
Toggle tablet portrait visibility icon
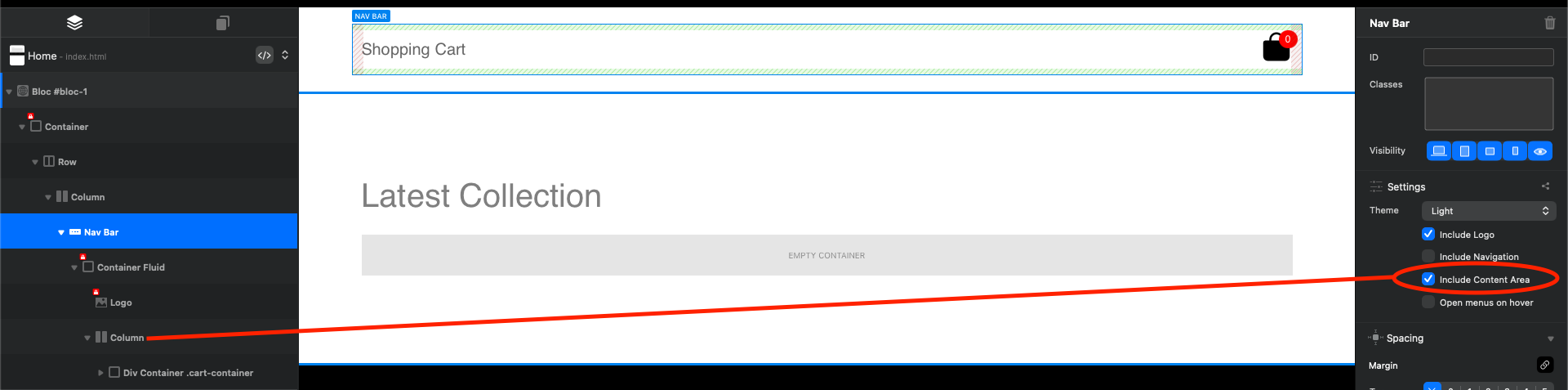[1464, 151]
